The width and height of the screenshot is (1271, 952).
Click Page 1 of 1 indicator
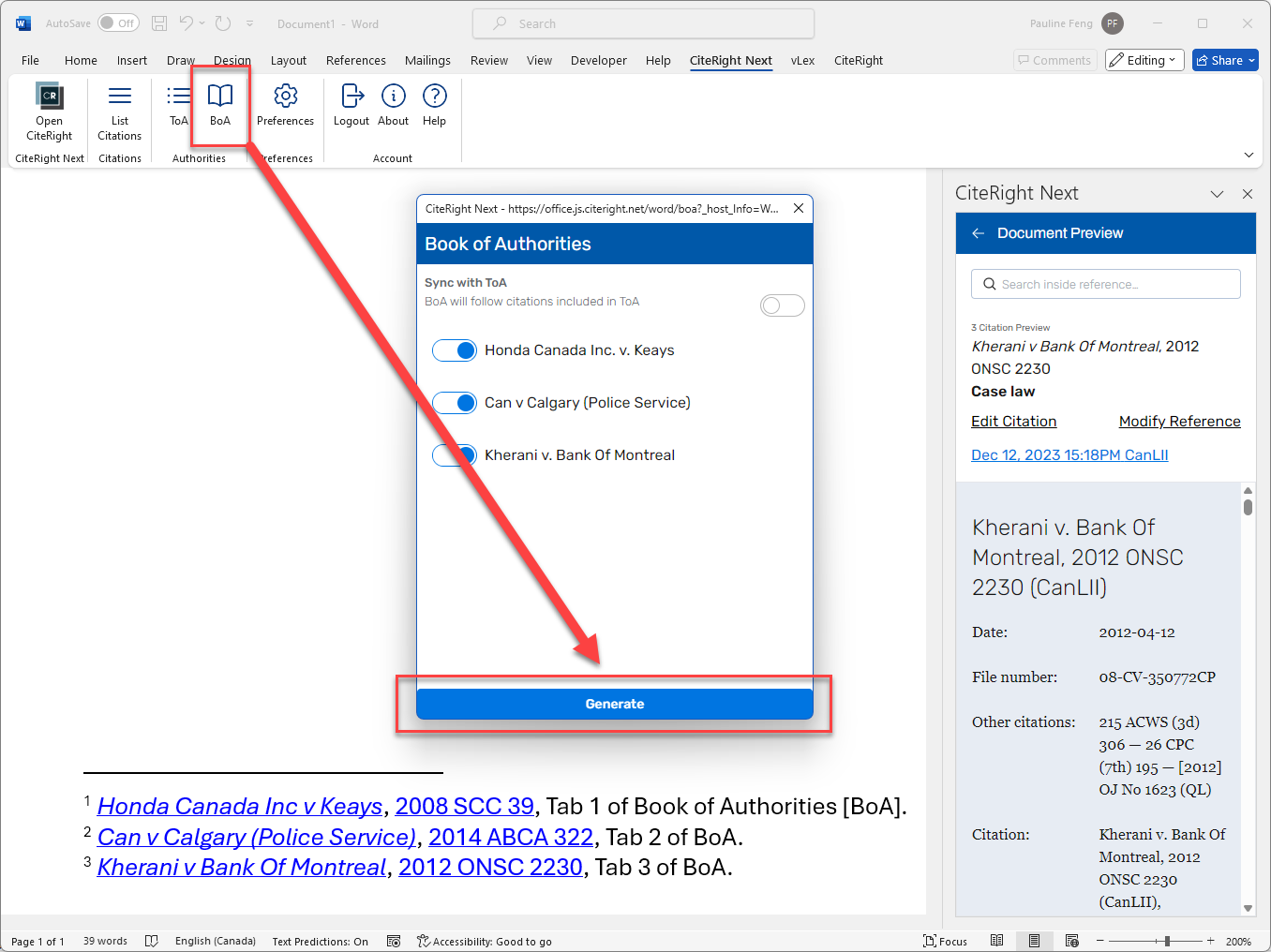coord(37,941)
